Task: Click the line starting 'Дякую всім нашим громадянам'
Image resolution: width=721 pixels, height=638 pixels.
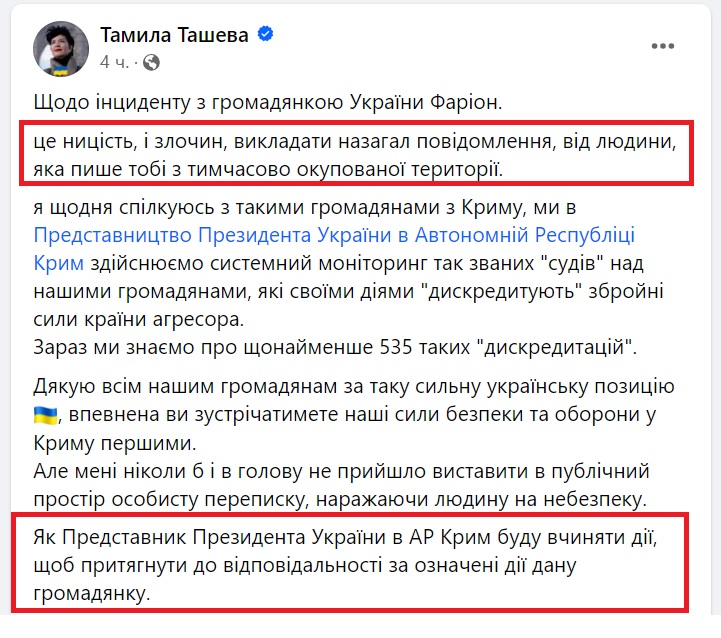Action: (x=354, y=386)
